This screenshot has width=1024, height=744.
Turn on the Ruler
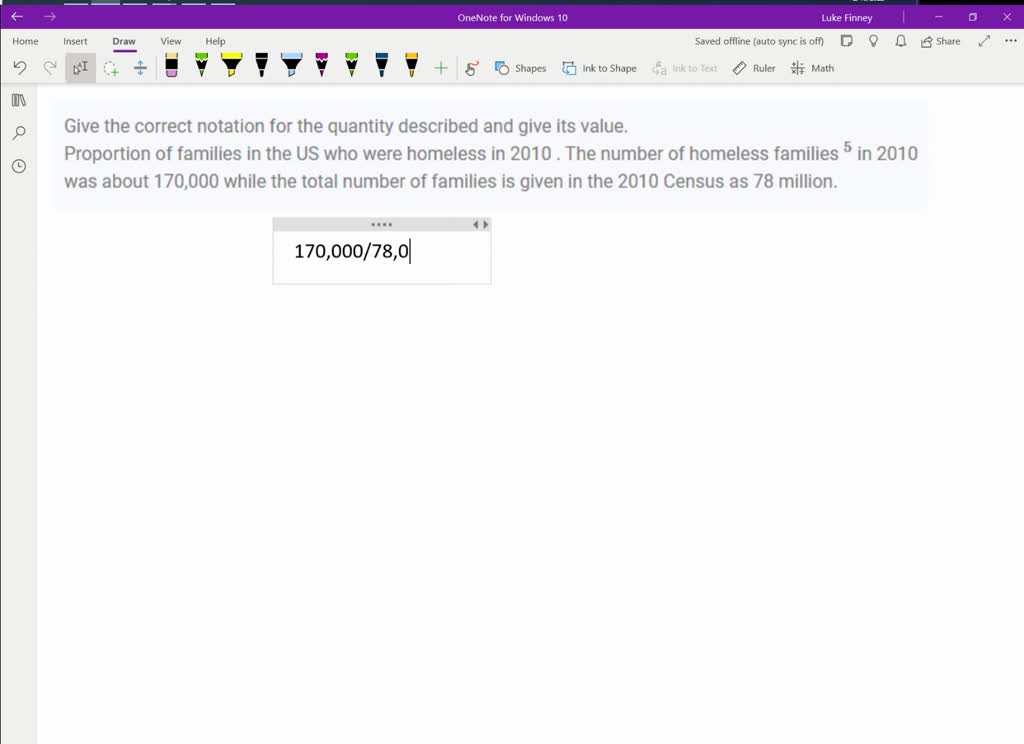pos(753,68)
